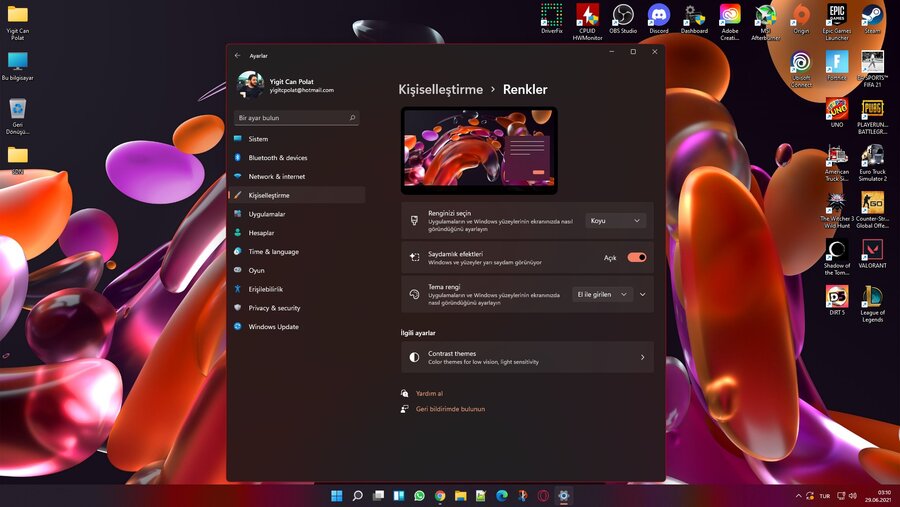The image size is (900, 507).
Task: Open Google Chrome from the taskbar
Action: (440, 495)
